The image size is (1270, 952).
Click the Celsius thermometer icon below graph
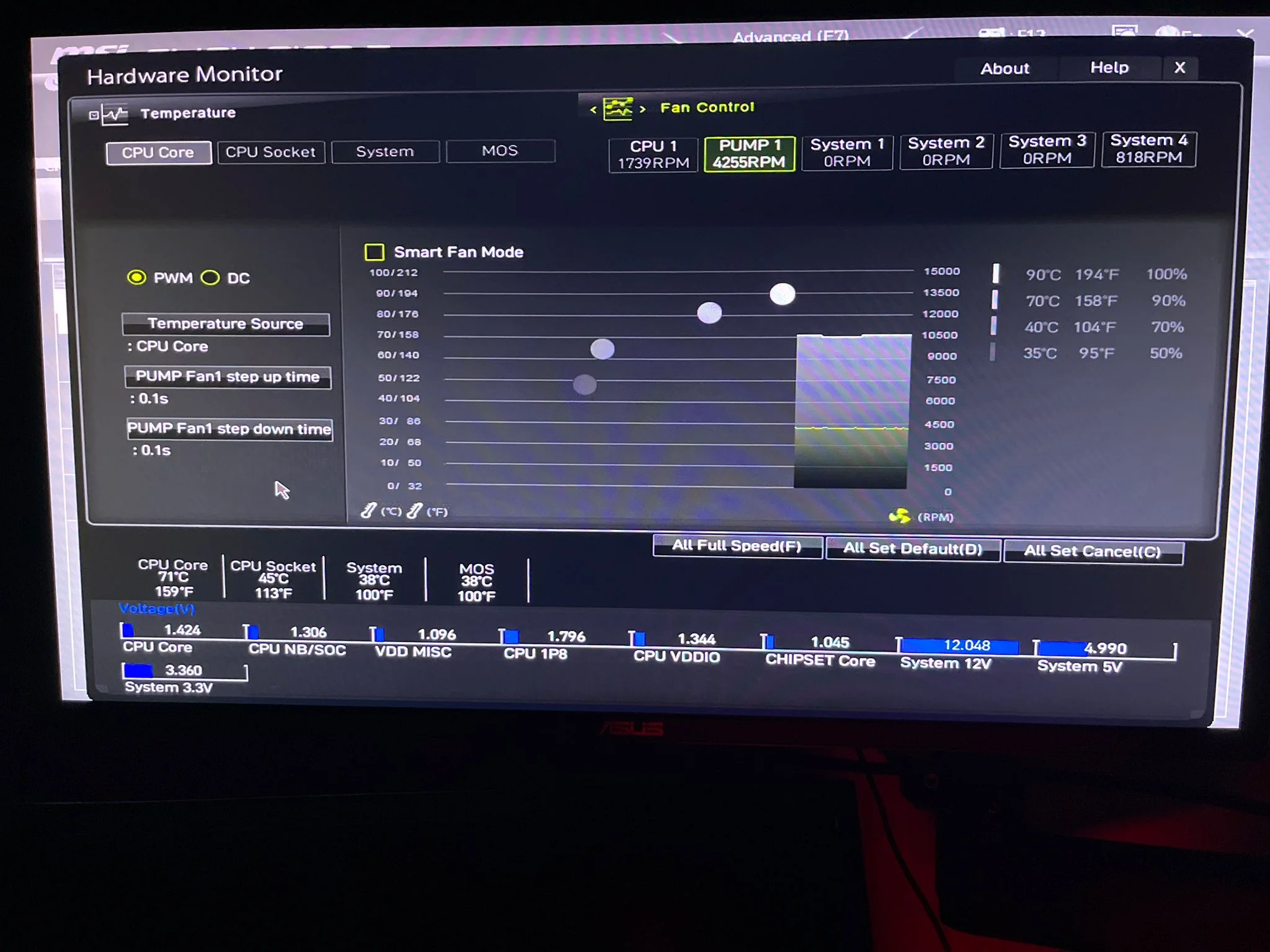click(x=368, y=511)
